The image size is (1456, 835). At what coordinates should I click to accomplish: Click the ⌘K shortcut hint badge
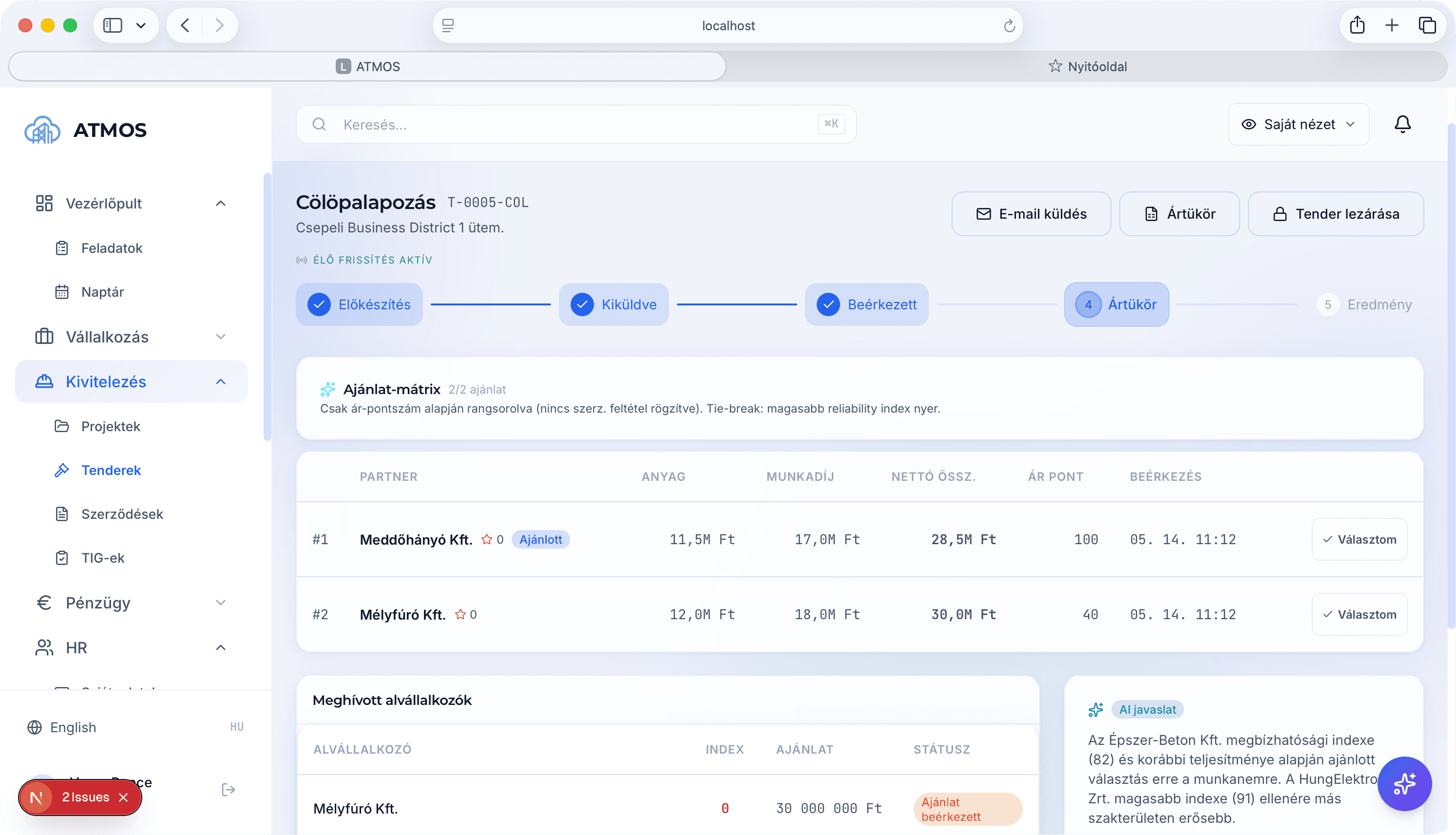(831, 124)
